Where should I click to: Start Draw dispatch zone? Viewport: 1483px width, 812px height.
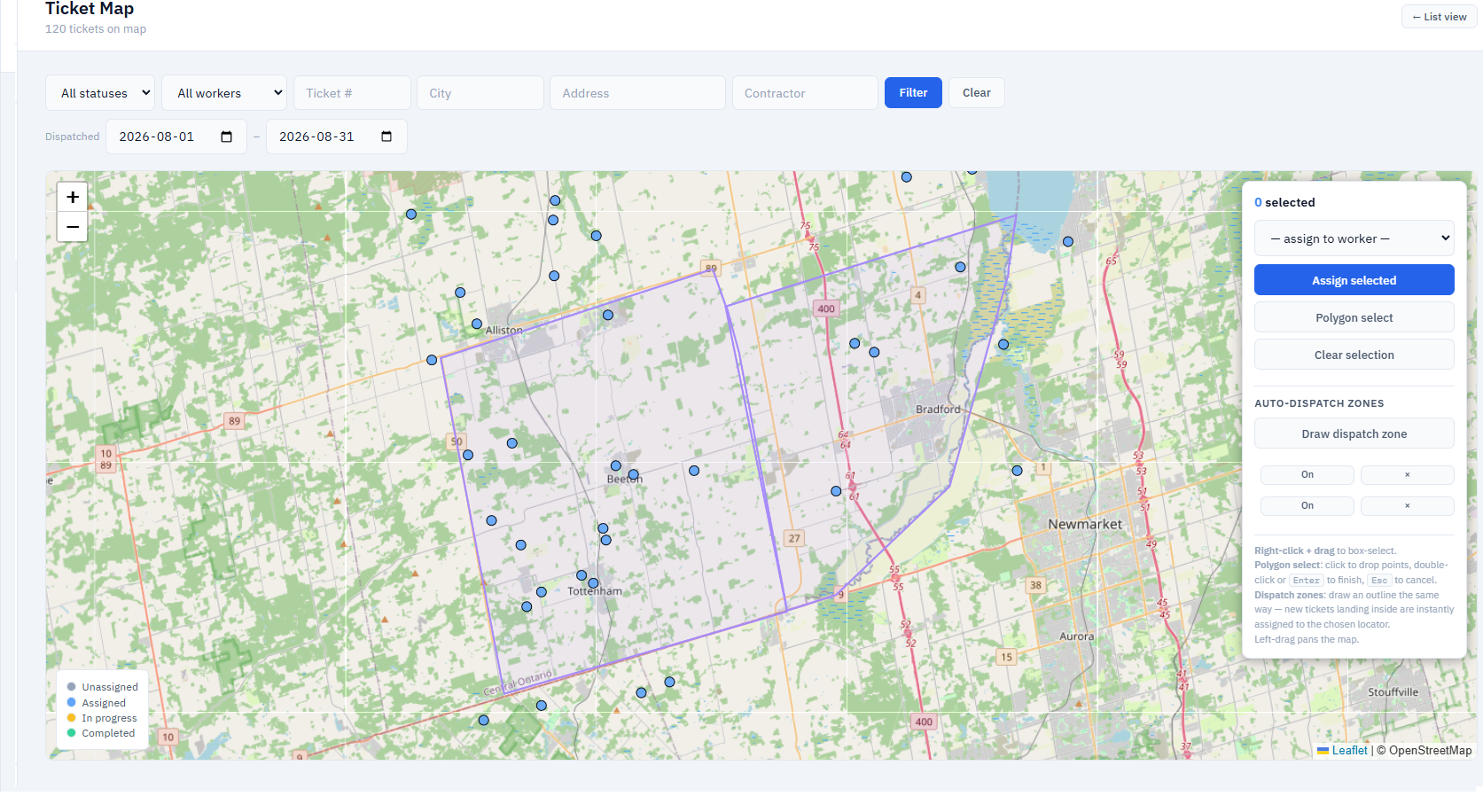point(1354,434)
